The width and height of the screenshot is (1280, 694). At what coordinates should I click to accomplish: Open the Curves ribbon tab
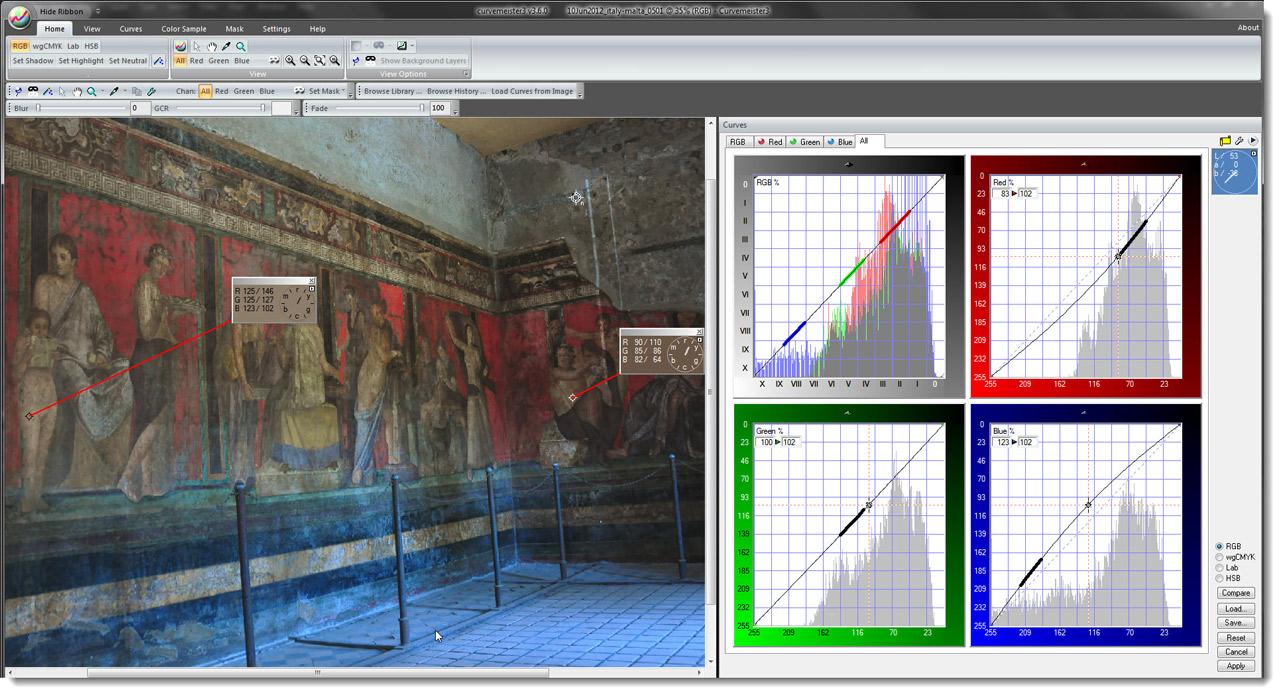131,29
